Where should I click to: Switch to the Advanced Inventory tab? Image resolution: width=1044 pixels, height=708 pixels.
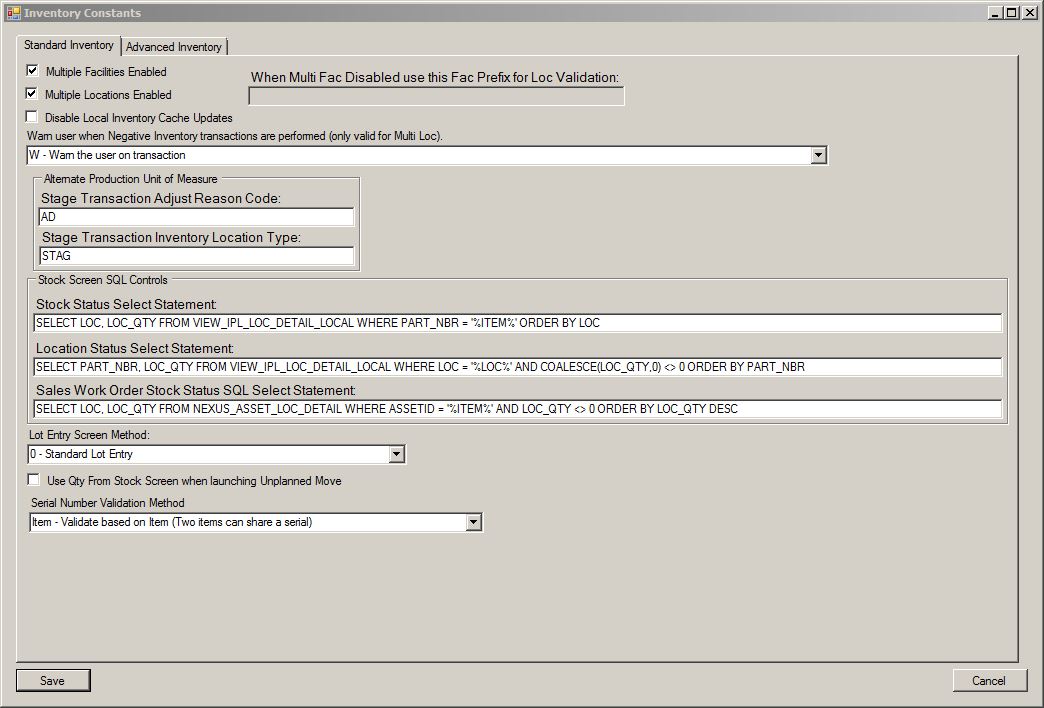pos(174,47)
